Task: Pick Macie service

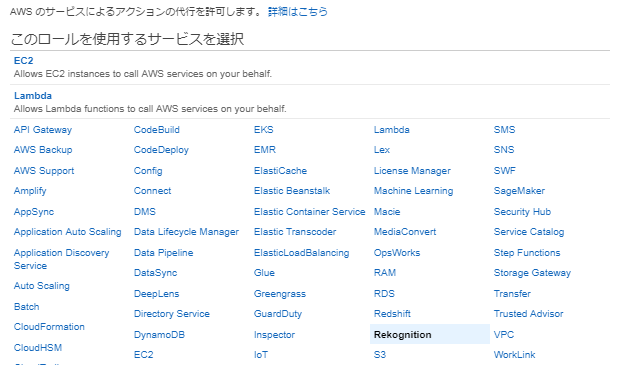Action: point(387,212)
